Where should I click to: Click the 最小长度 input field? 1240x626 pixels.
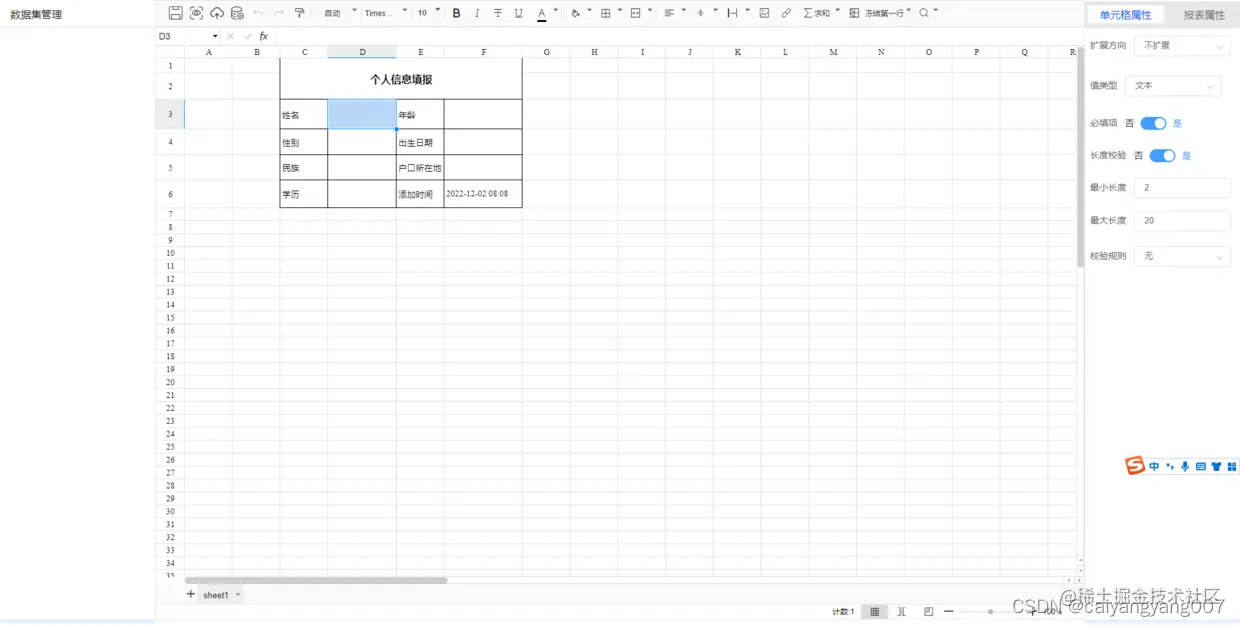tap(1182, 188)
